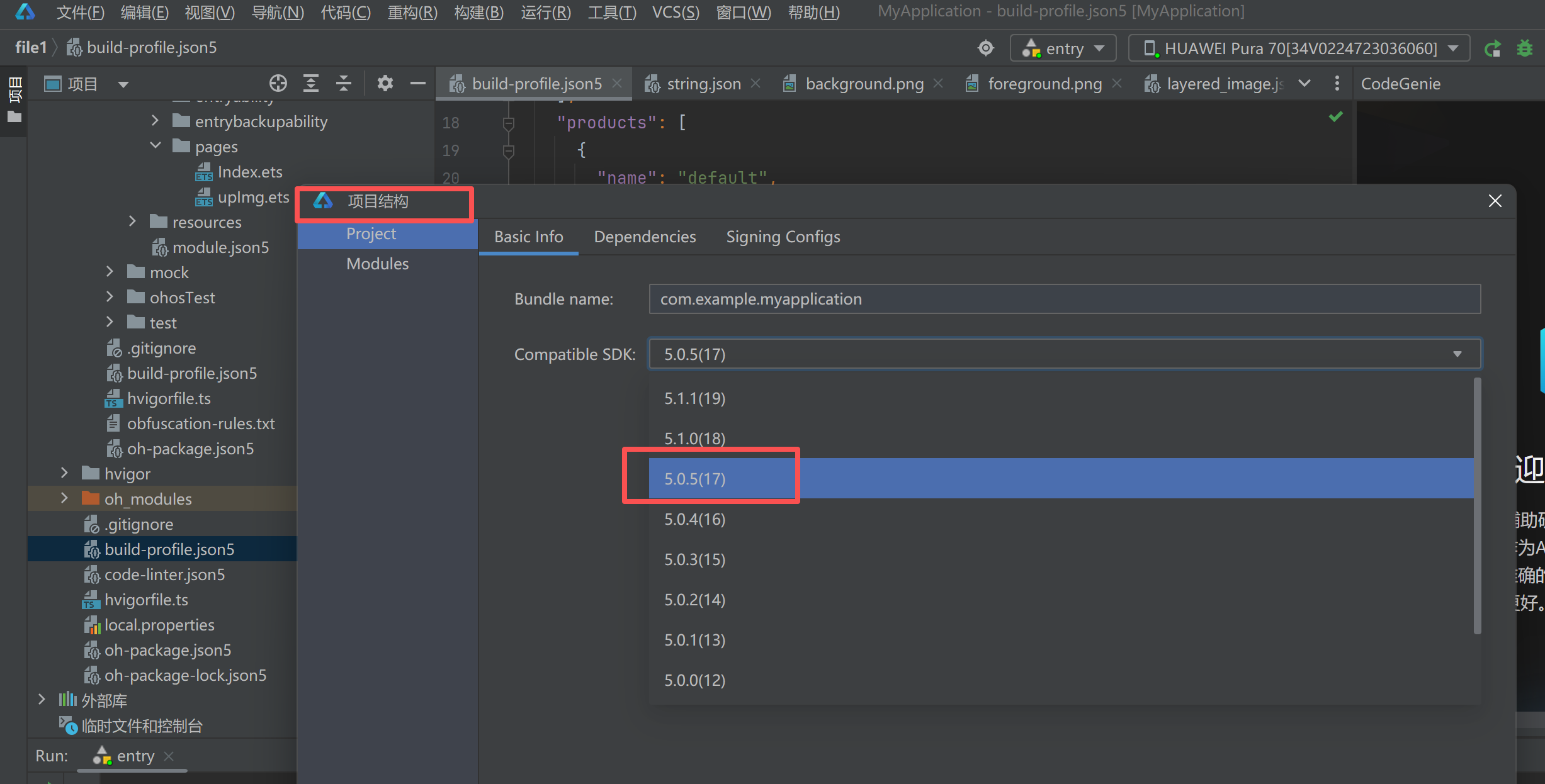Click the locate device target icon

[985, 48]
